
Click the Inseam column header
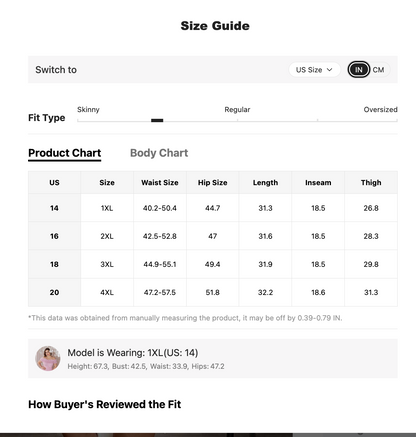[318, 183]
